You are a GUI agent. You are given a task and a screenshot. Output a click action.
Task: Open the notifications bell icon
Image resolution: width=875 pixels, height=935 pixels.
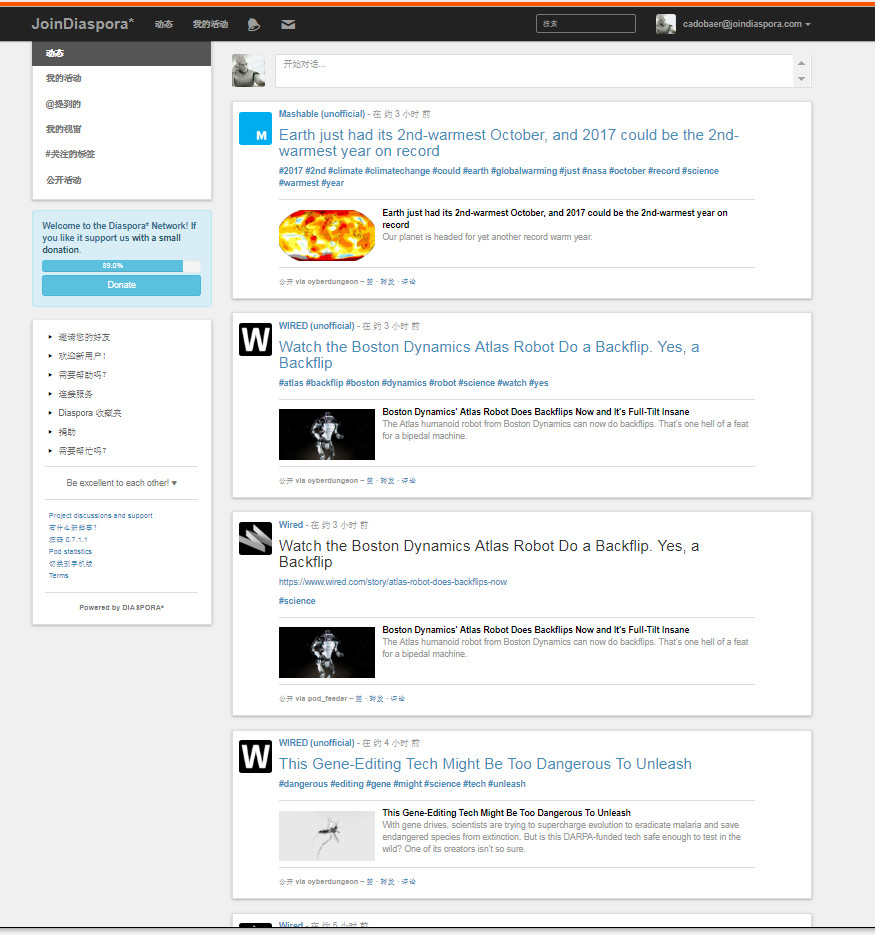(254, 24)
